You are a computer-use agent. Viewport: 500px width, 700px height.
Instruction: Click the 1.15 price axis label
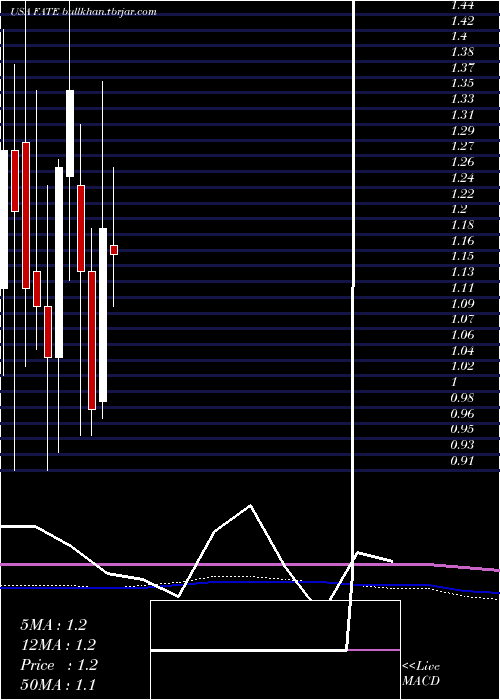pyautogui.click(x=462, y=257)
